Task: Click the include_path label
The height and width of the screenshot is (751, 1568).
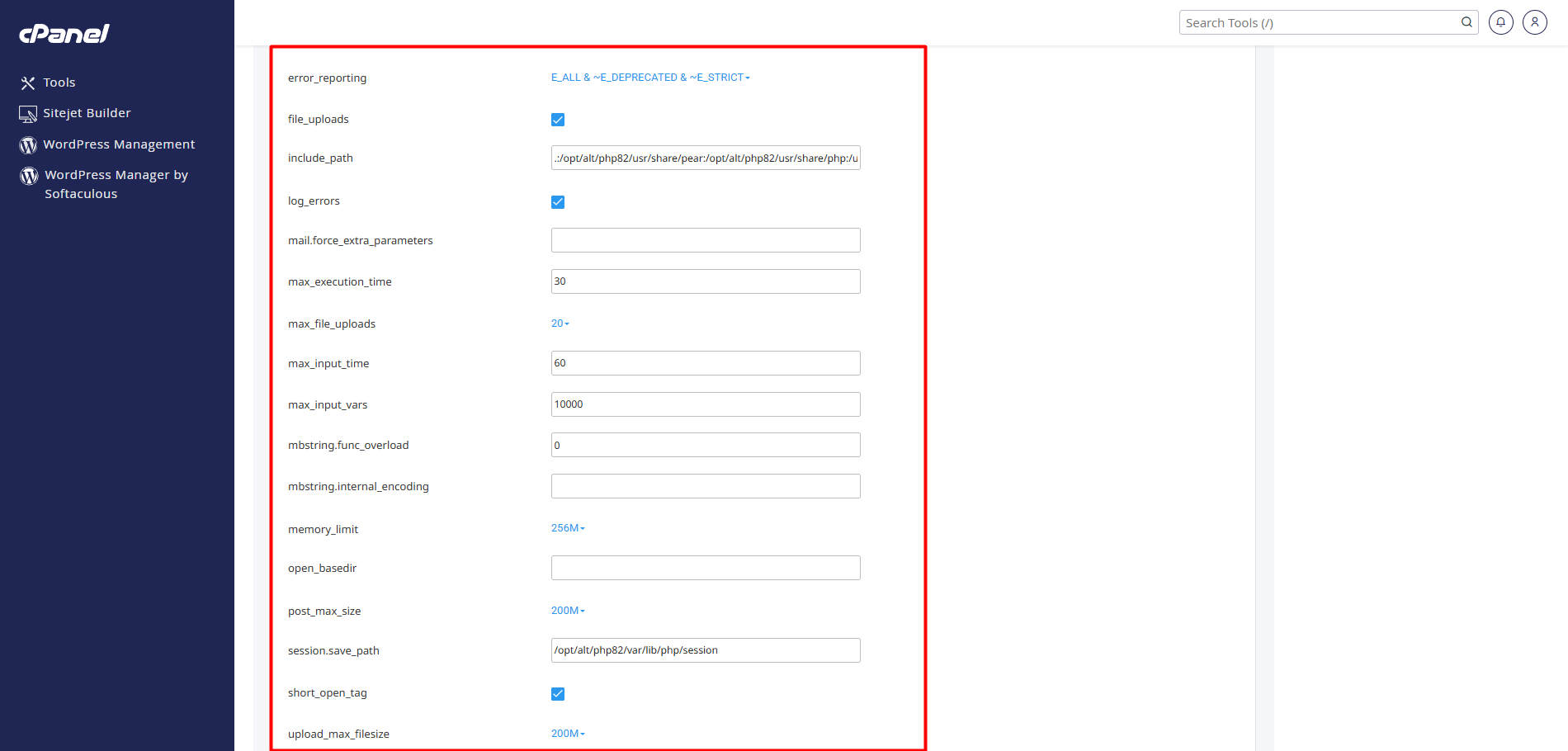Action: [320, 158]
